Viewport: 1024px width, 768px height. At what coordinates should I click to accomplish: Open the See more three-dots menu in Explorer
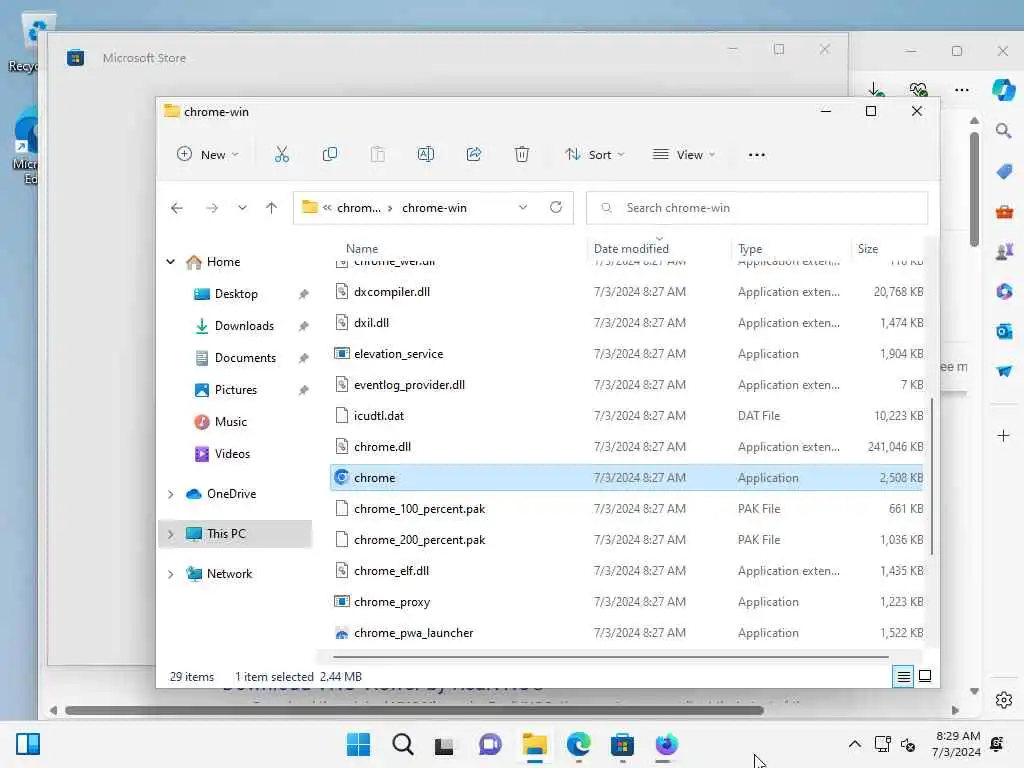[757, 155]
